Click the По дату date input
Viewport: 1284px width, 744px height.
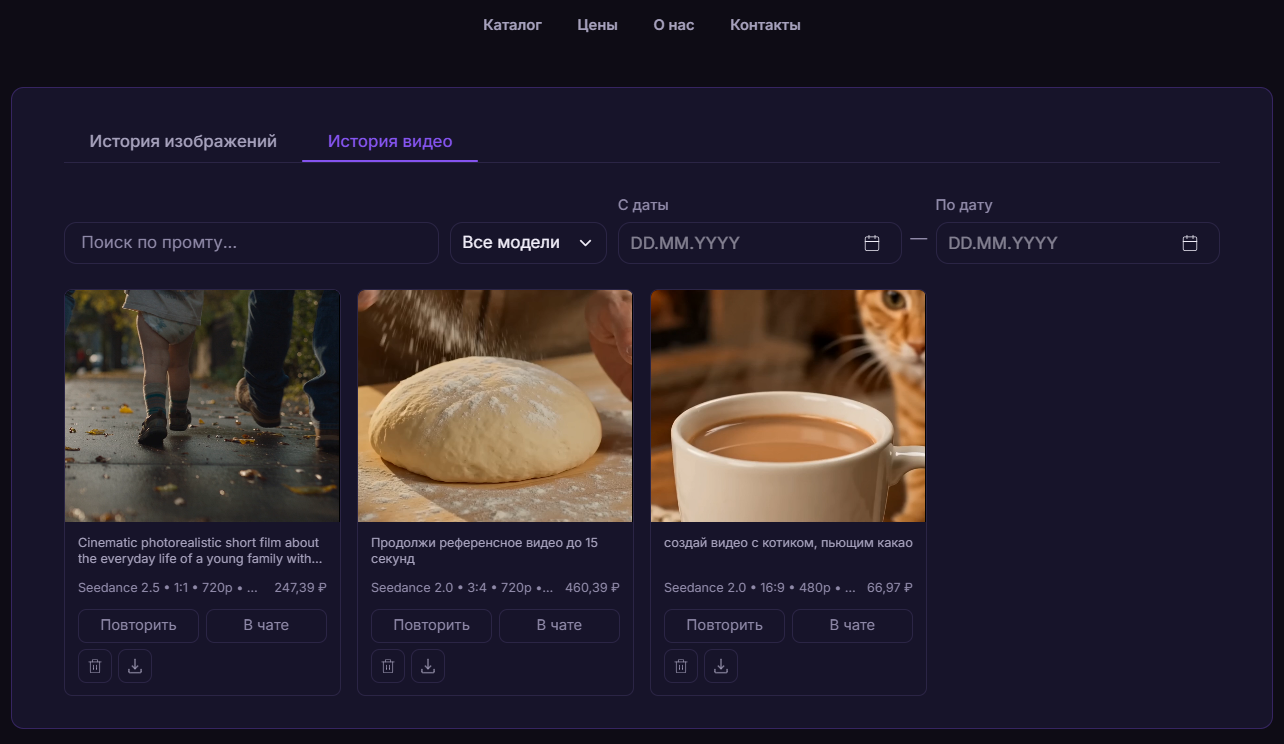(x=1077, y=243)
